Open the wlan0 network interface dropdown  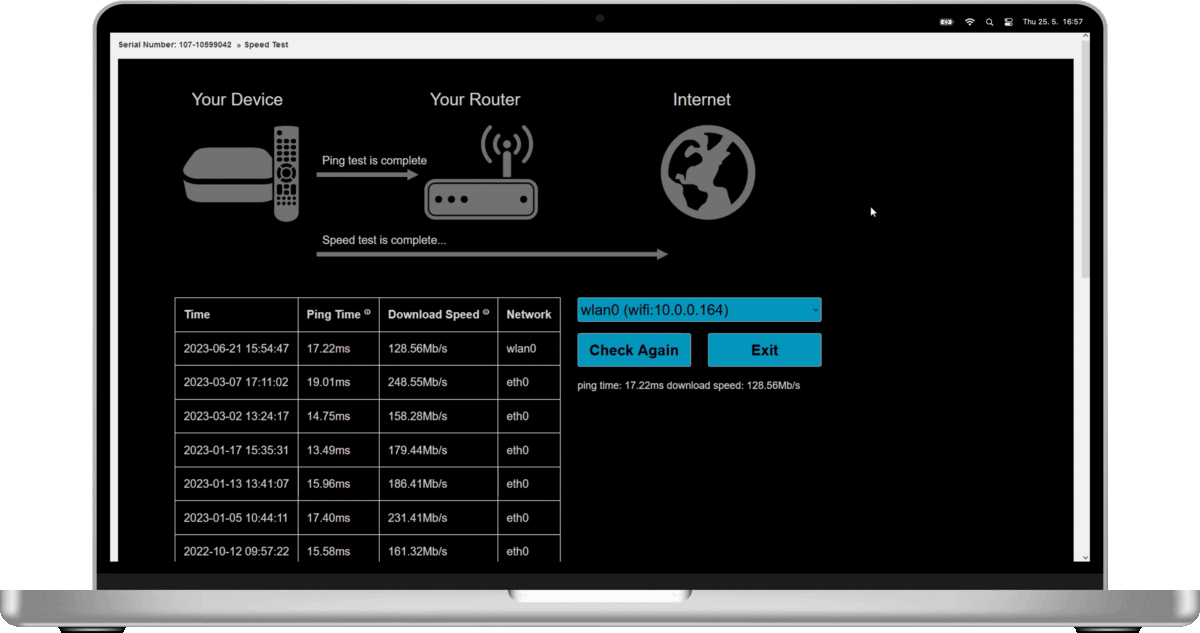tap(699, 310)
